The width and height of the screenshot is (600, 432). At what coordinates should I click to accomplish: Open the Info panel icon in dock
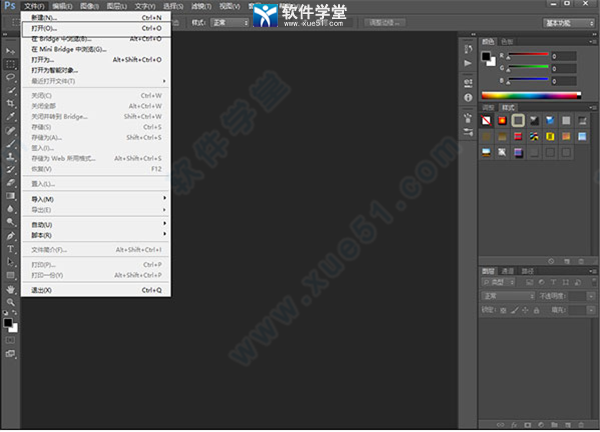(x=468, y=97)
